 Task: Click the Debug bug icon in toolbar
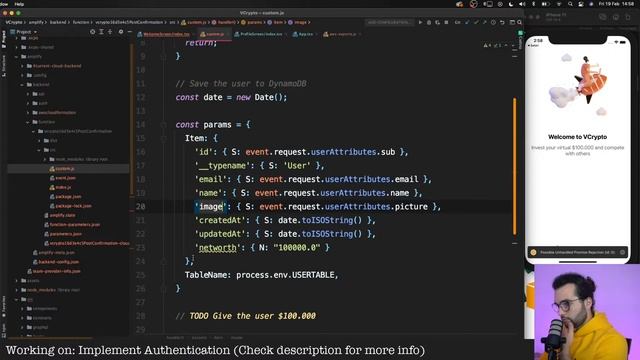pos(429,22)
